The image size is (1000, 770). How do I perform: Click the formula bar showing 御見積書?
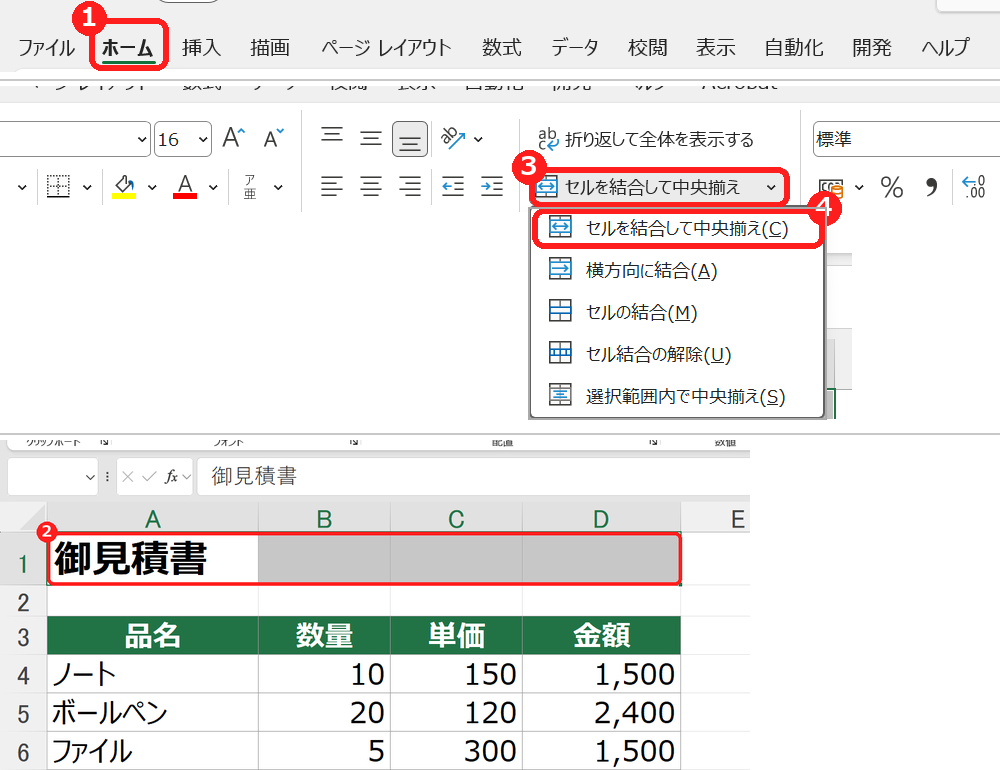(473, 476)
